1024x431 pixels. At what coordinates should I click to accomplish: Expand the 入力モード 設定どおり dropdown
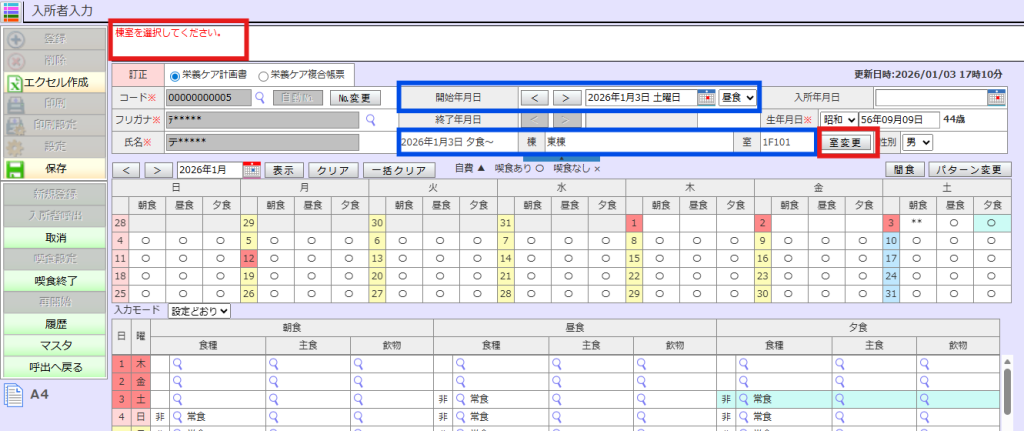[x=200, y=311]
